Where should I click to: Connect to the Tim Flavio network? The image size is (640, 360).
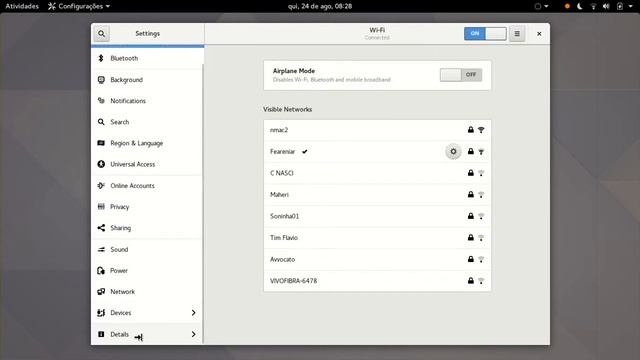(x=377, y=238)
